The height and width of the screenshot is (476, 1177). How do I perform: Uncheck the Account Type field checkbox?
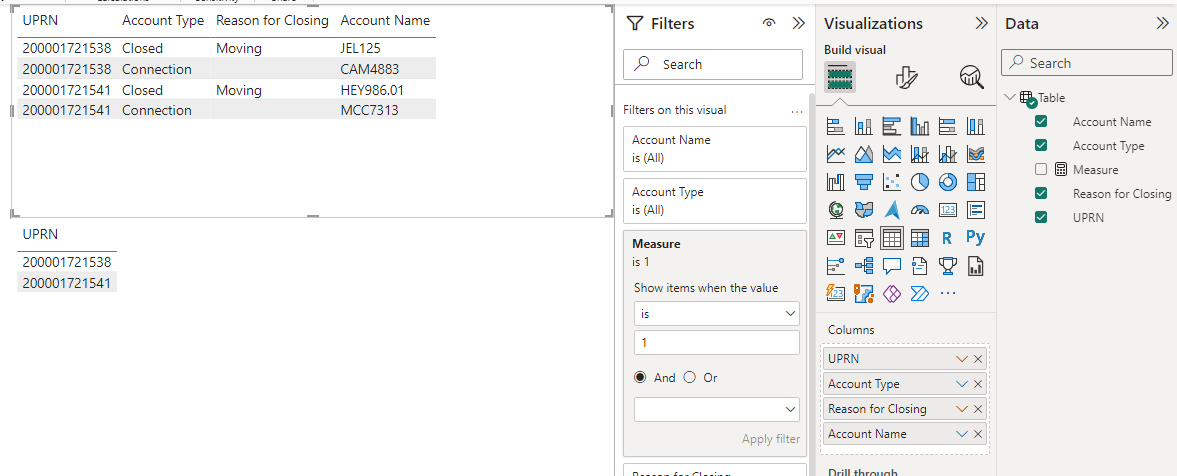[x=1040, y=145]
